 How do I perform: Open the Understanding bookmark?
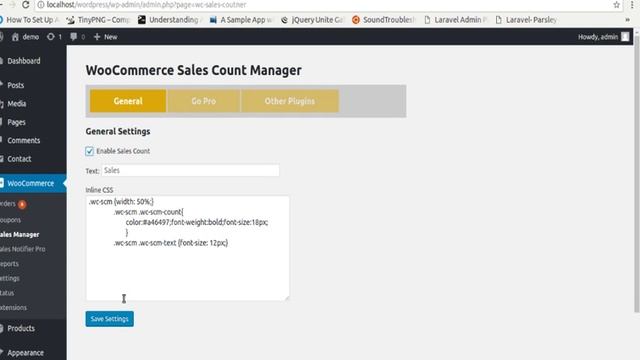tap(170, 20)
